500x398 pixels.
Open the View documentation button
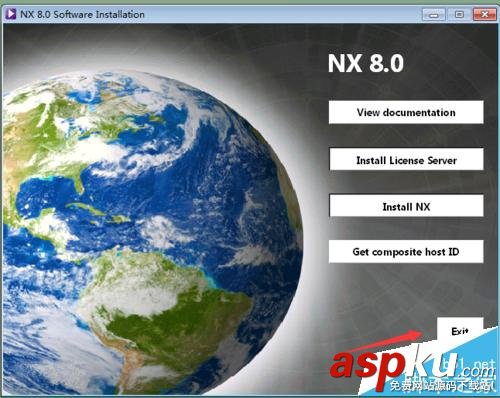(406, 112)
